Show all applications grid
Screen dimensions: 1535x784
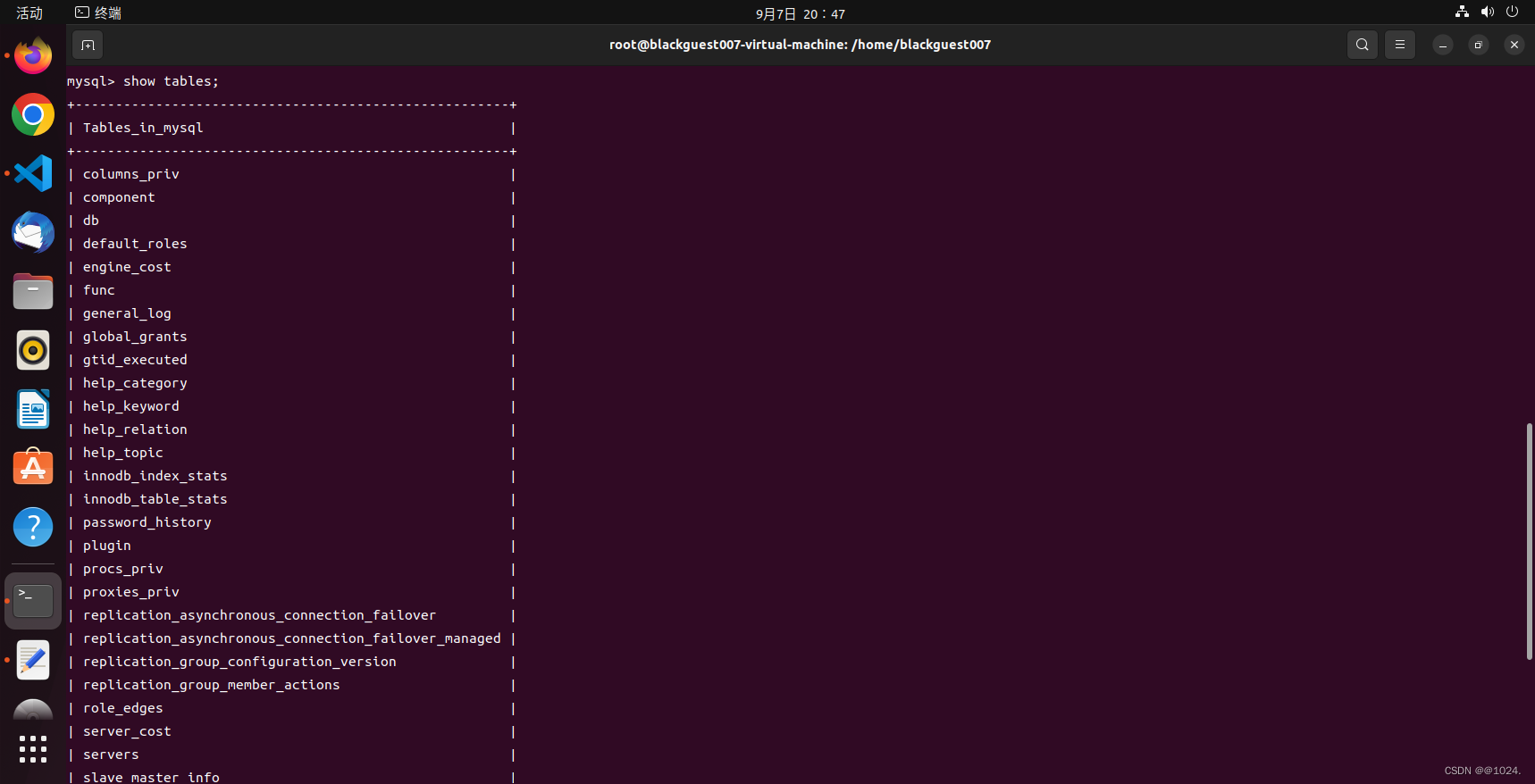[33, 749]
